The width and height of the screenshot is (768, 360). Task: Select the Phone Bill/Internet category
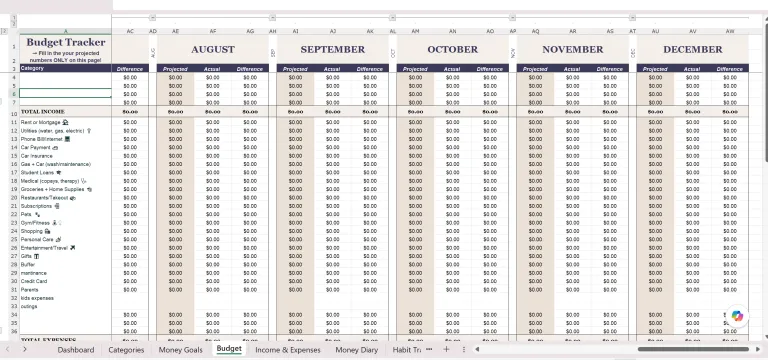[x=65, y=139]
